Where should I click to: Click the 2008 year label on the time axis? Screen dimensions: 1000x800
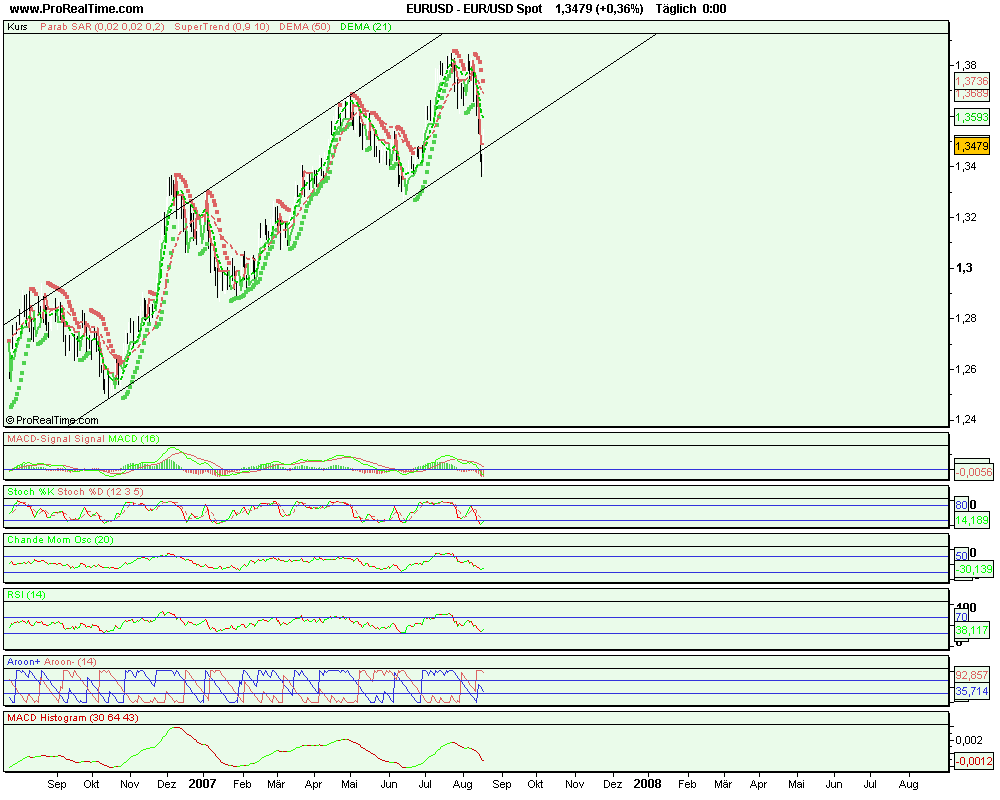pos(647,784)
